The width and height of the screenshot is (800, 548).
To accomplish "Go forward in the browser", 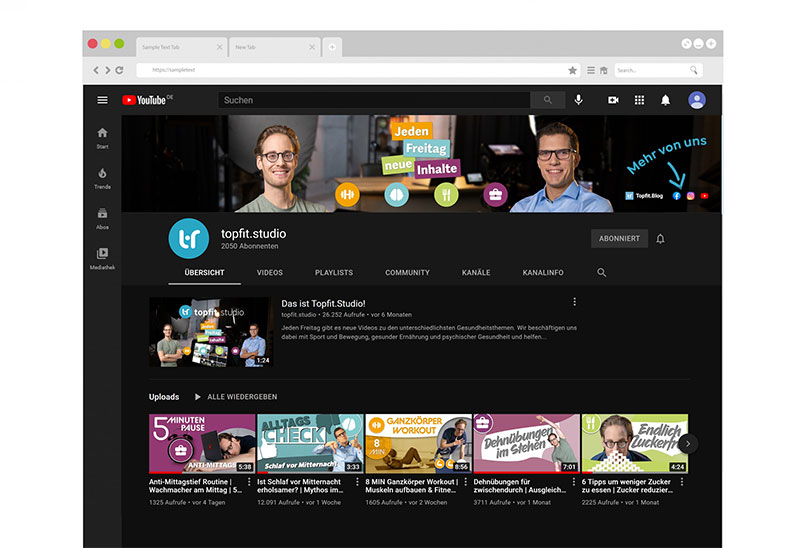I will tap(108, 70).
